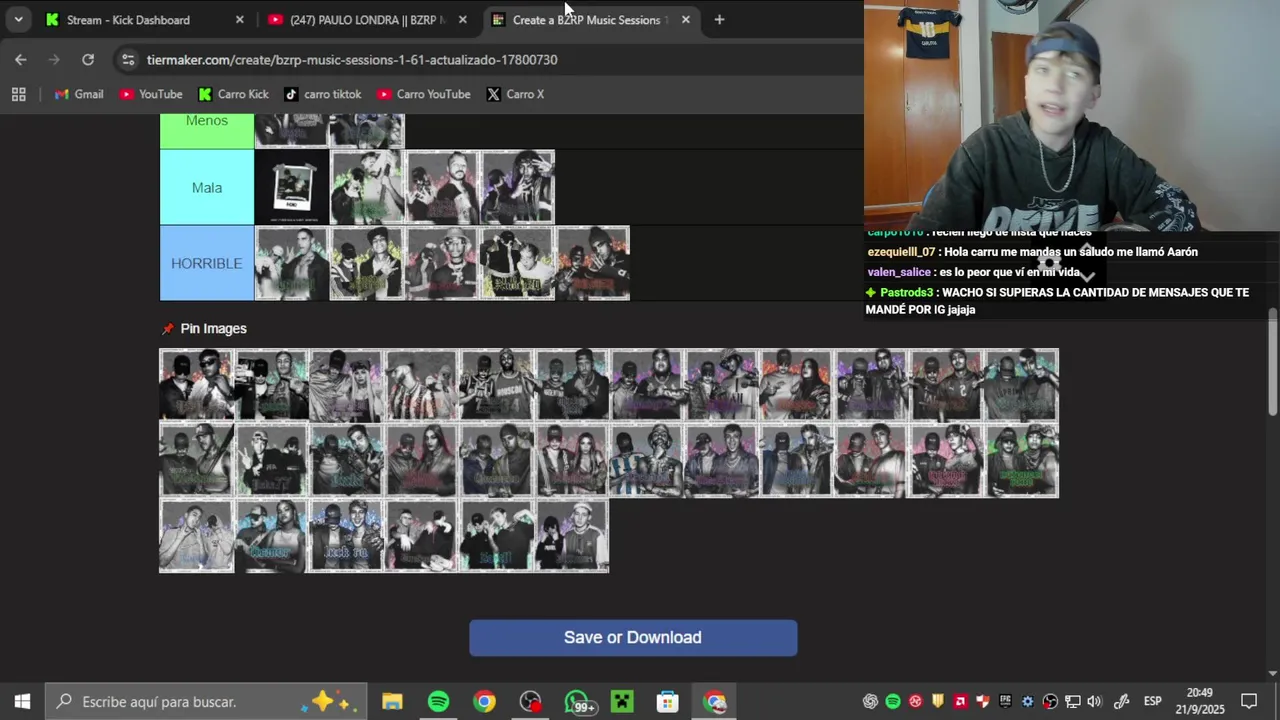Viewport: 1280px width, 720px height.
Task: Open the bookmarks apps grid icon
Action: pyautogui.click(x=18, y=94)
